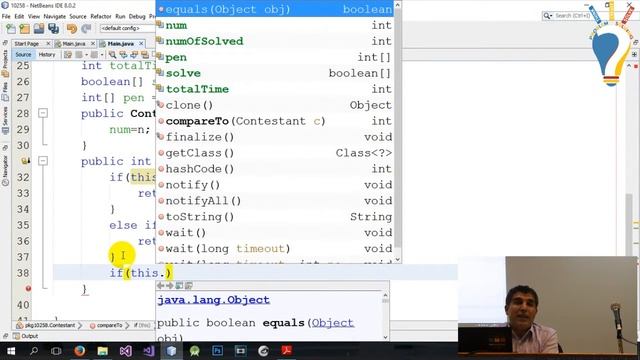The height and width of the screenshot is (360, 640).
Task: Follow the Object parameter link in Javadoc
Action: click(332, 323)
